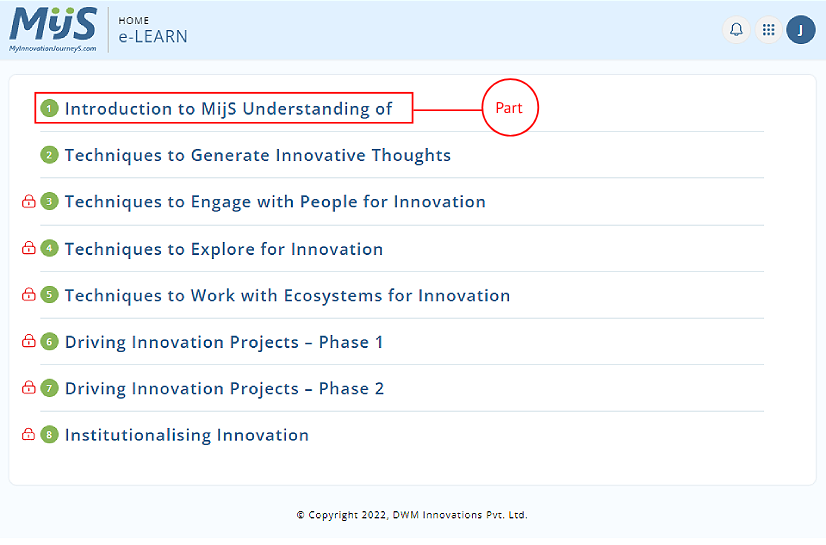Select Techniques to Explore for Innovation
This screenshot has height=545, width=826.
224,249
